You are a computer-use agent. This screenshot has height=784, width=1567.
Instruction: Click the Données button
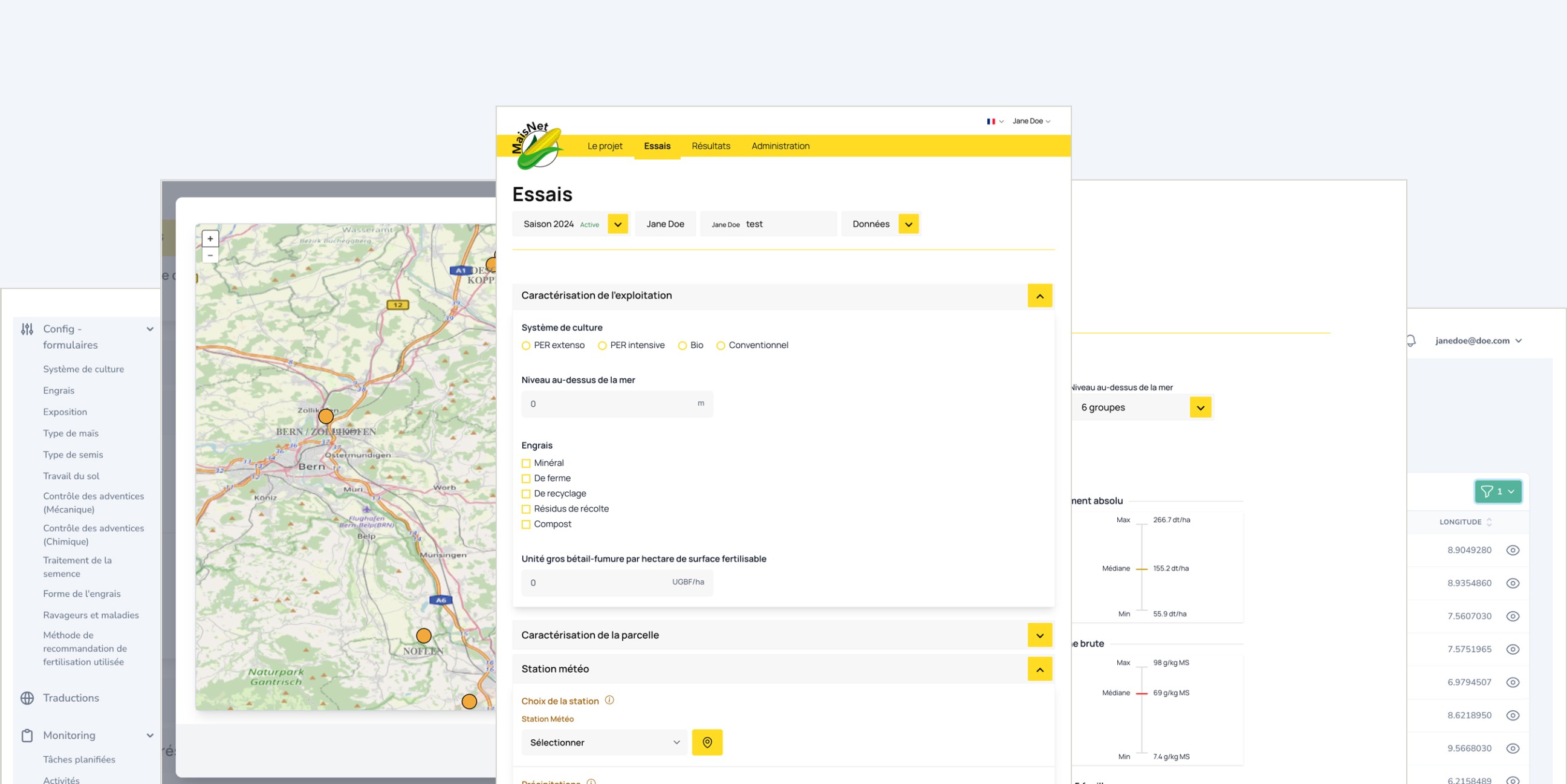click(871, 224)
